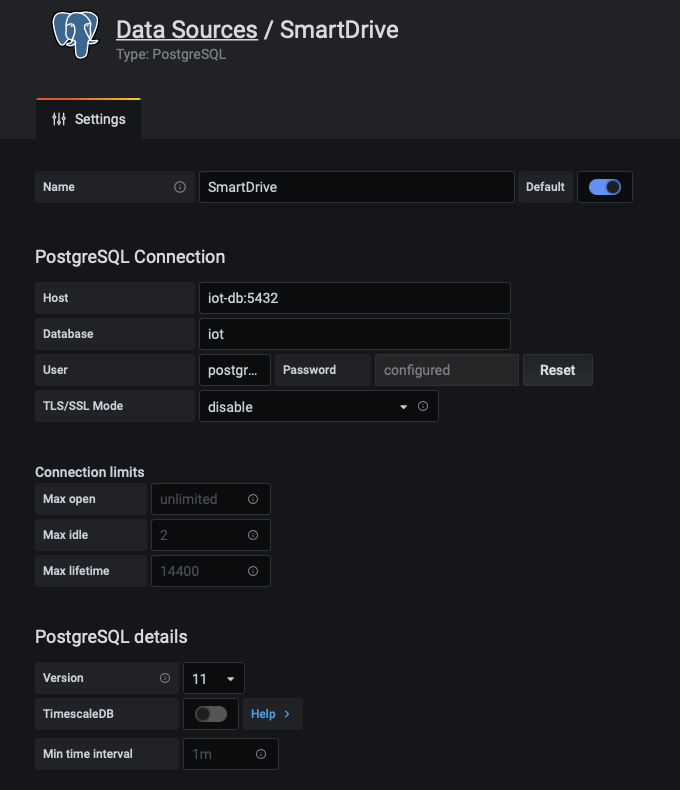Click the Data Sources breadcrumb link
680x790 pixels.
(187, 30)
